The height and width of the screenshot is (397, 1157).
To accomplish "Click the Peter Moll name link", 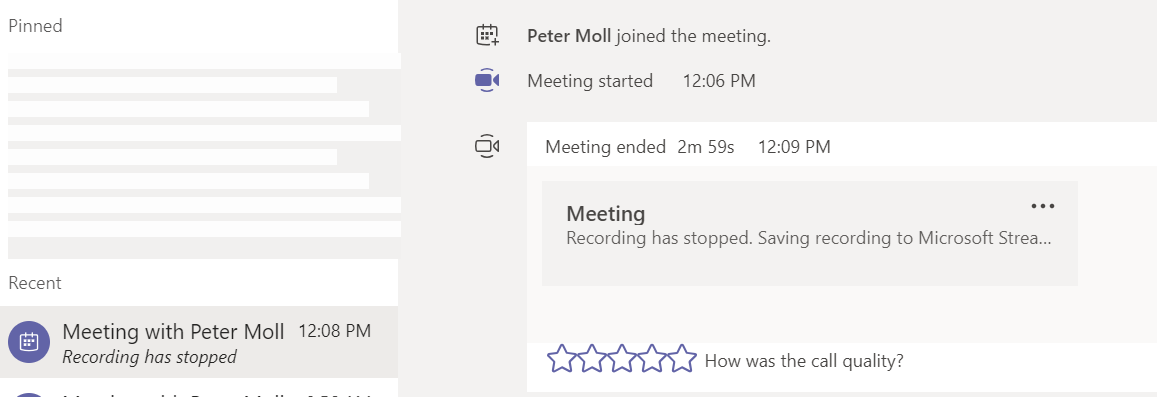I will coord(569,36).
